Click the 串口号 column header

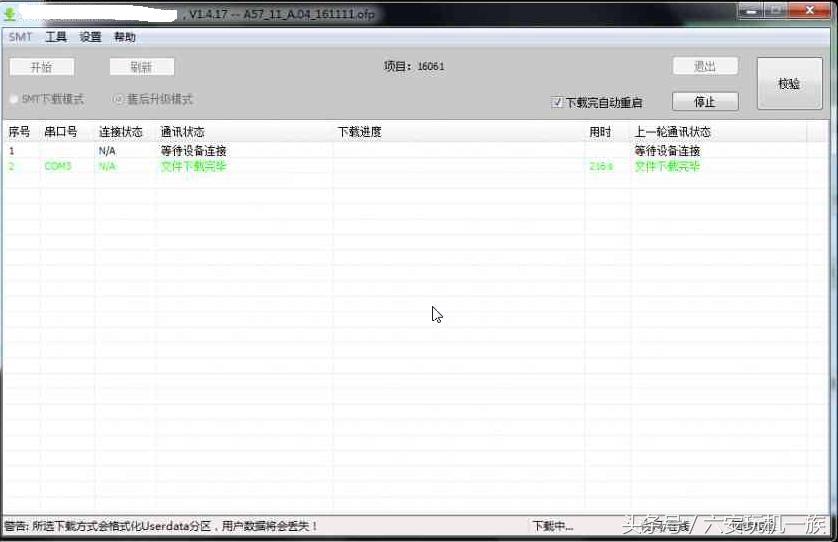tap(61, 132)
